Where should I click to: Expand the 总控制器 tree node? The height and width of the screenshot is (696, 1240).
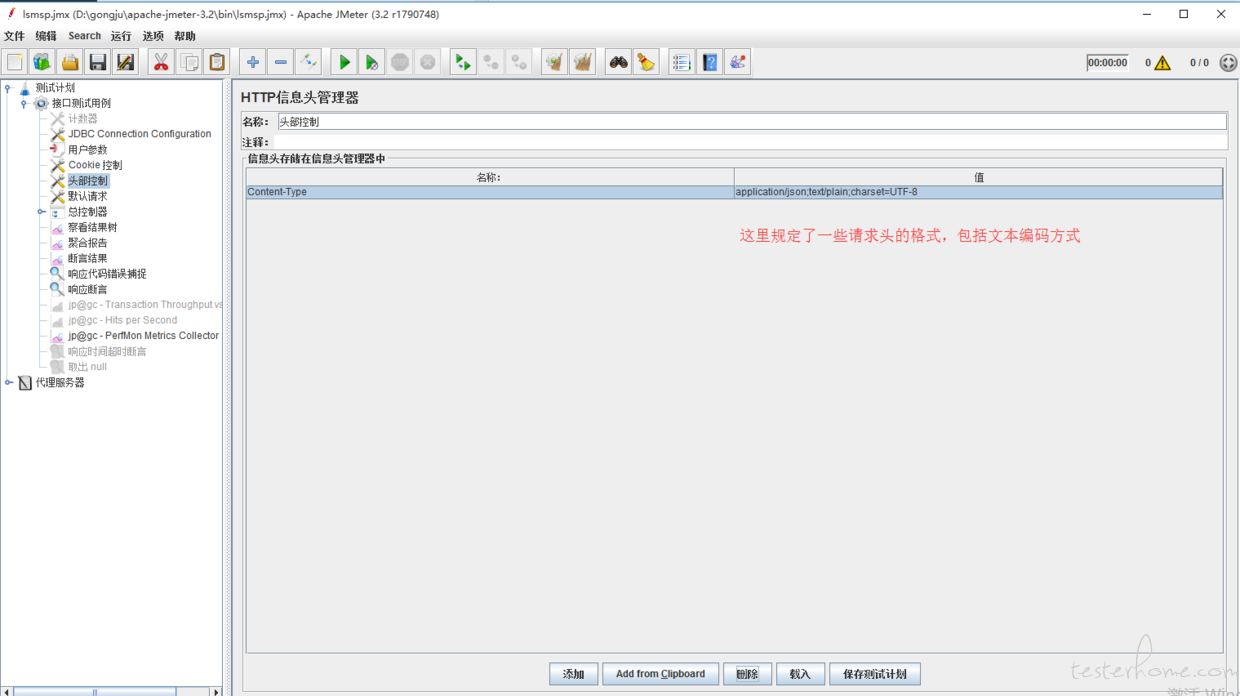(41, 212)
